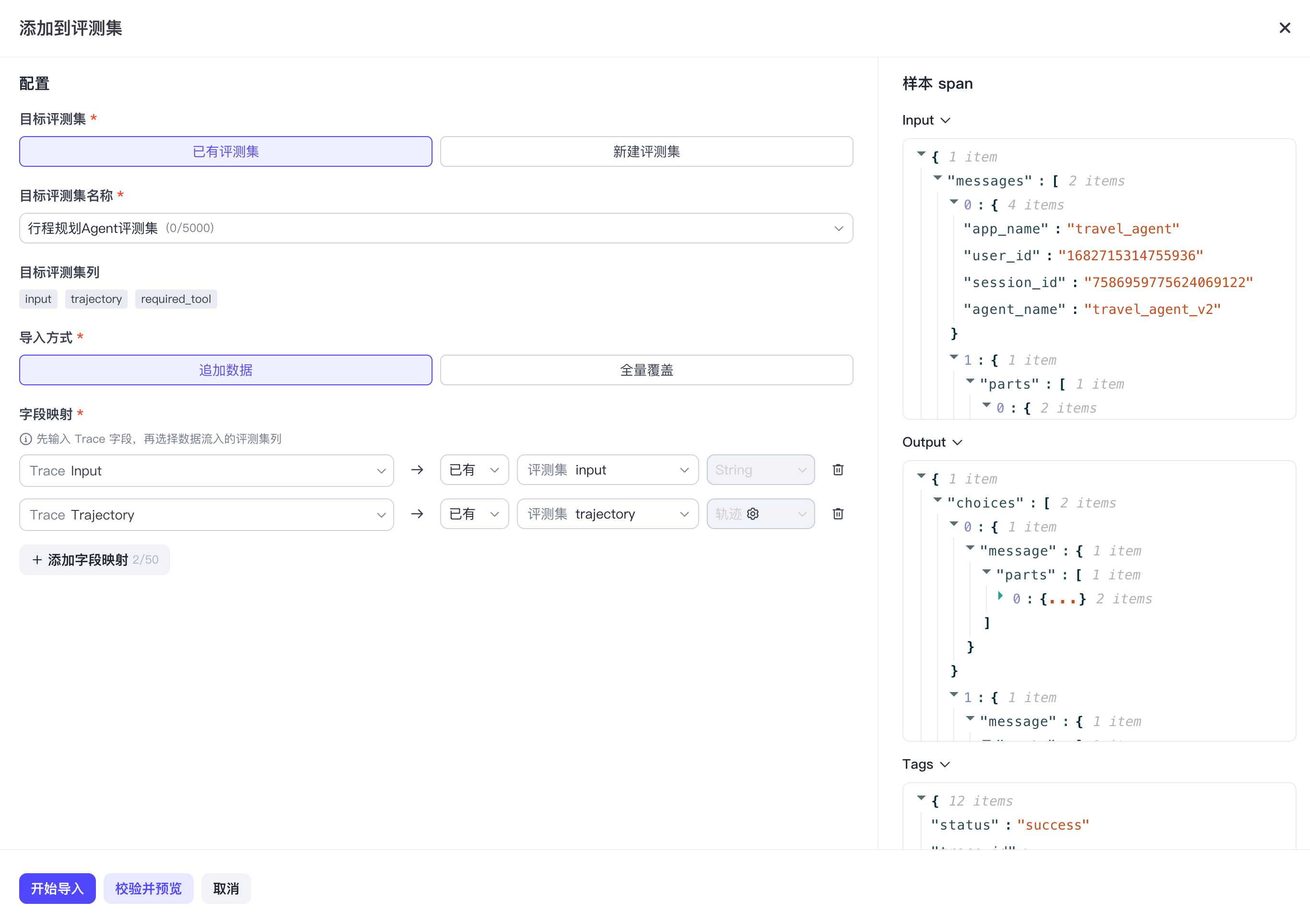This screenshot has width=1310, height=924.
Task: Select 新建评测集 option
Action: (646, 151)
